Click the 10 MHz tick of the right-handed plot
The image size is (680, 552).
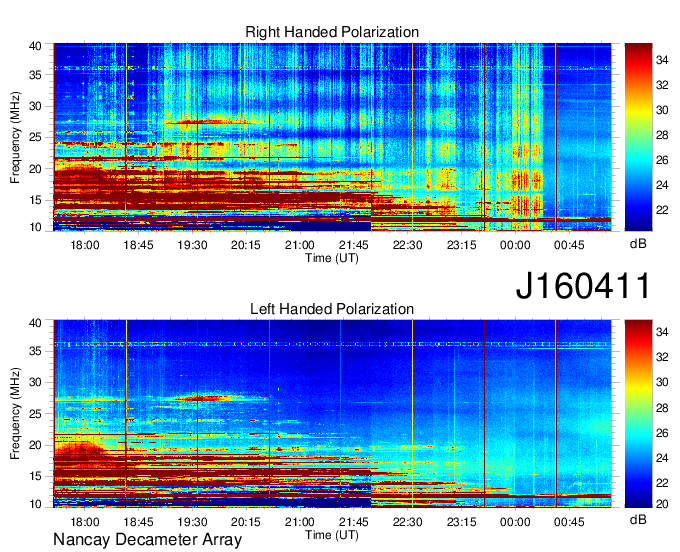click(35, 227)
